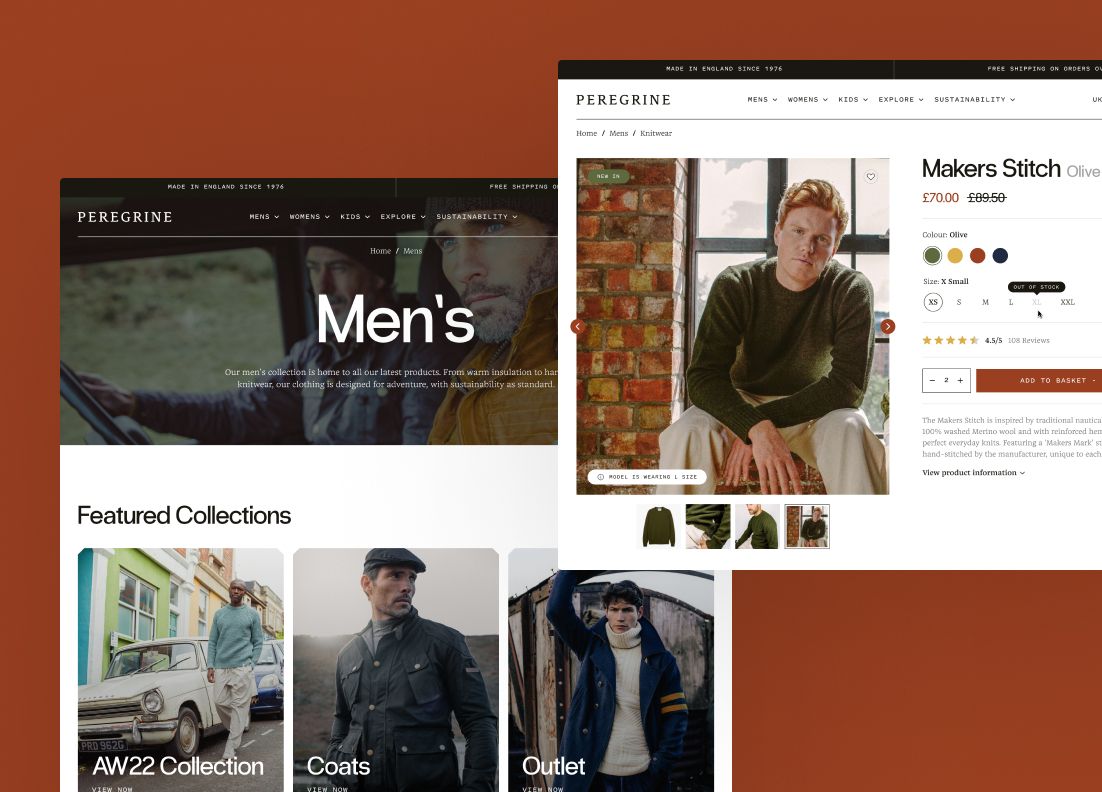The width and height of the screenshot is (1102, 792).
Task: Click the Add to Basket button
Action: point(1039,380)
